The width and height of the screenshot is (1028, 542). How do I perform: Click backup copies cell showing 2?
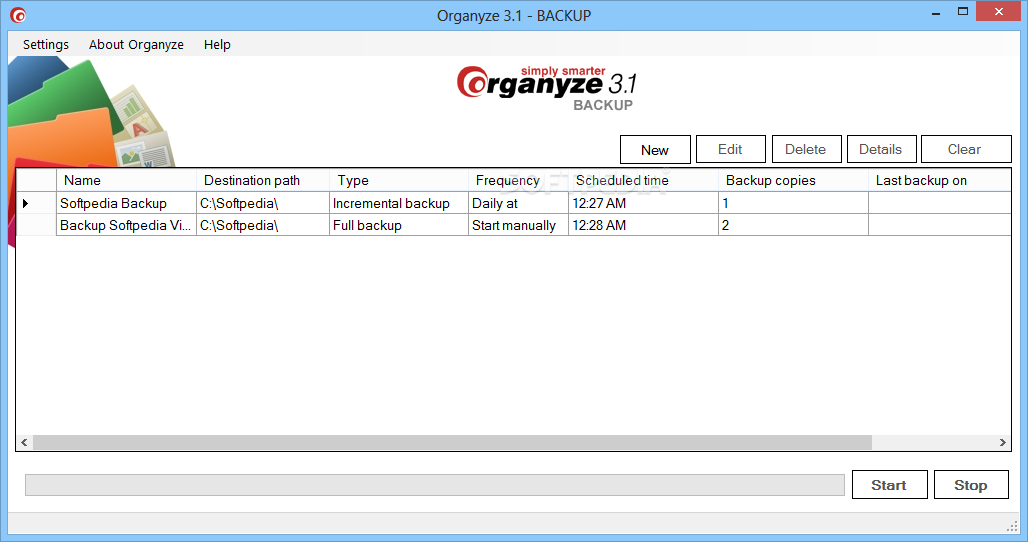pos(793,225)
